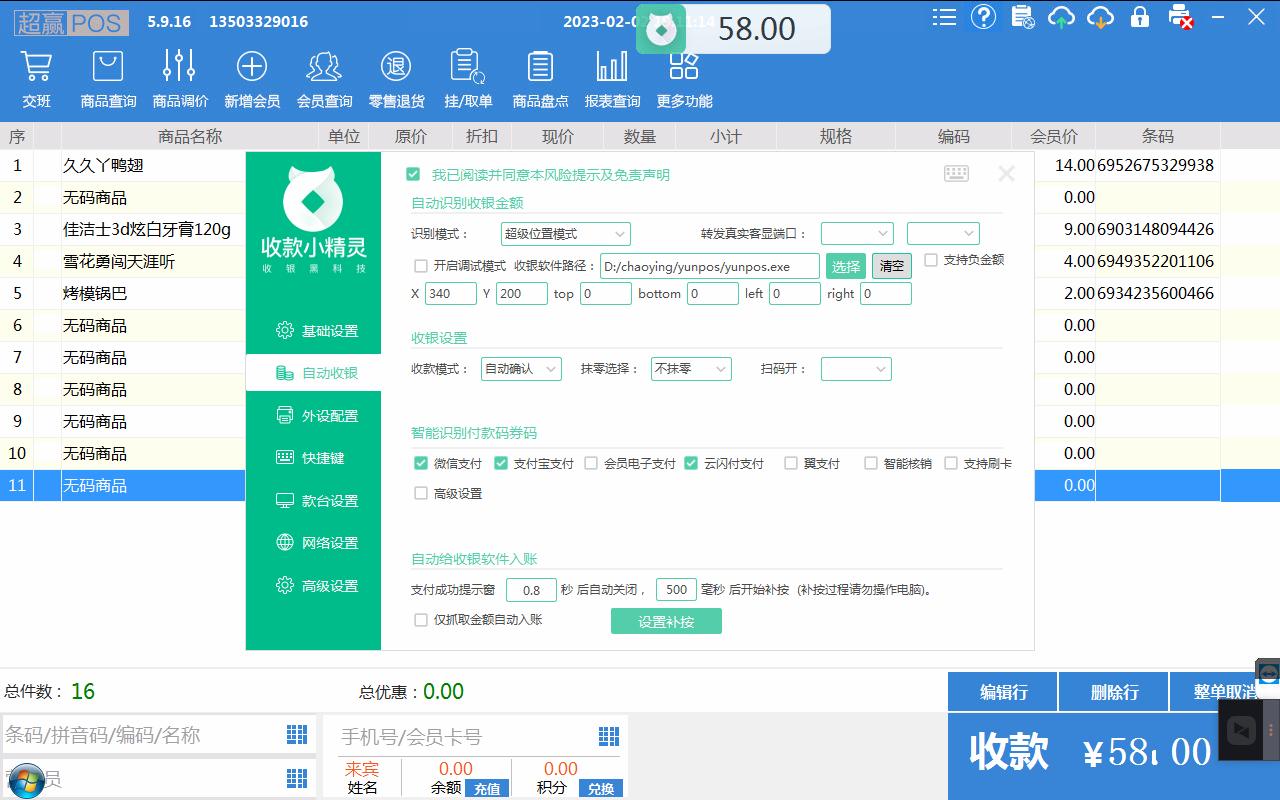This screenshot has height=800, width=1280.
Task: Check the 高级设置 advanced checkbox
Action: pos(421,493)
